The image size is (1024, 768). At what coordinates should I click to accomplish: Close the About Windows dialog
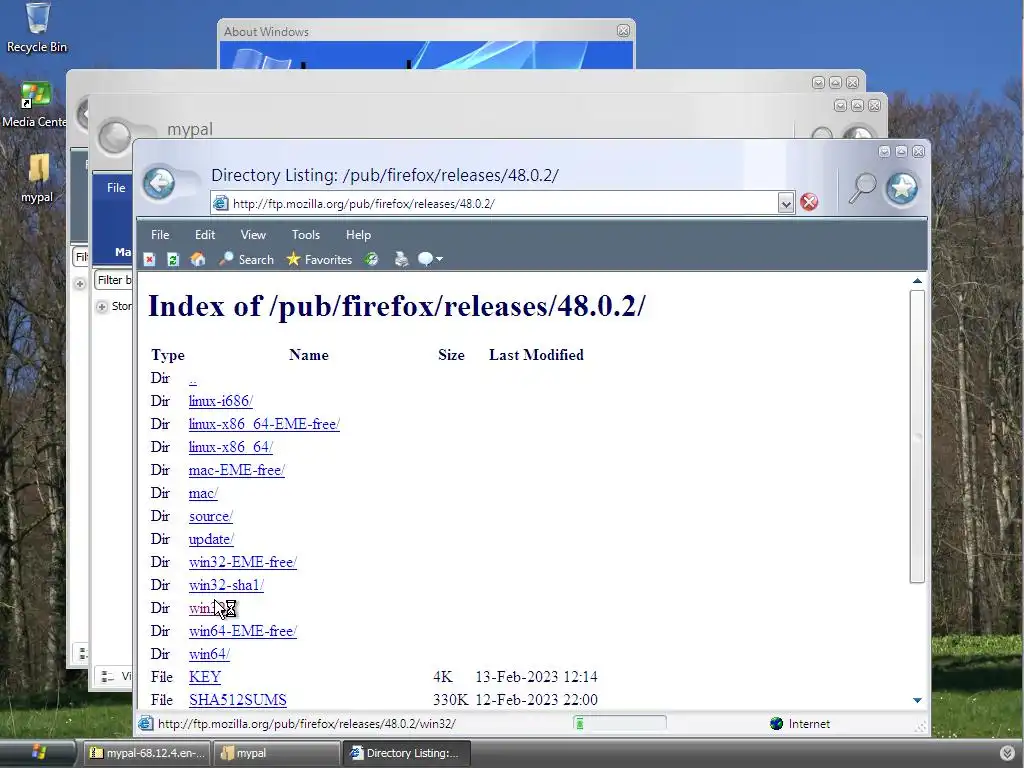tap(623, 31)
